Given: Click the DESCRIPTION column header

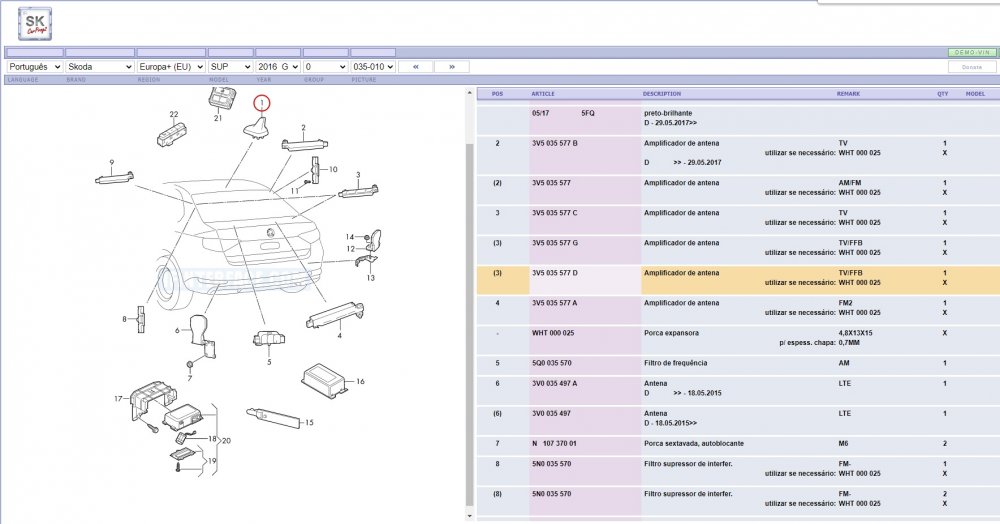Looking at the screenshot, I should 662,94.
